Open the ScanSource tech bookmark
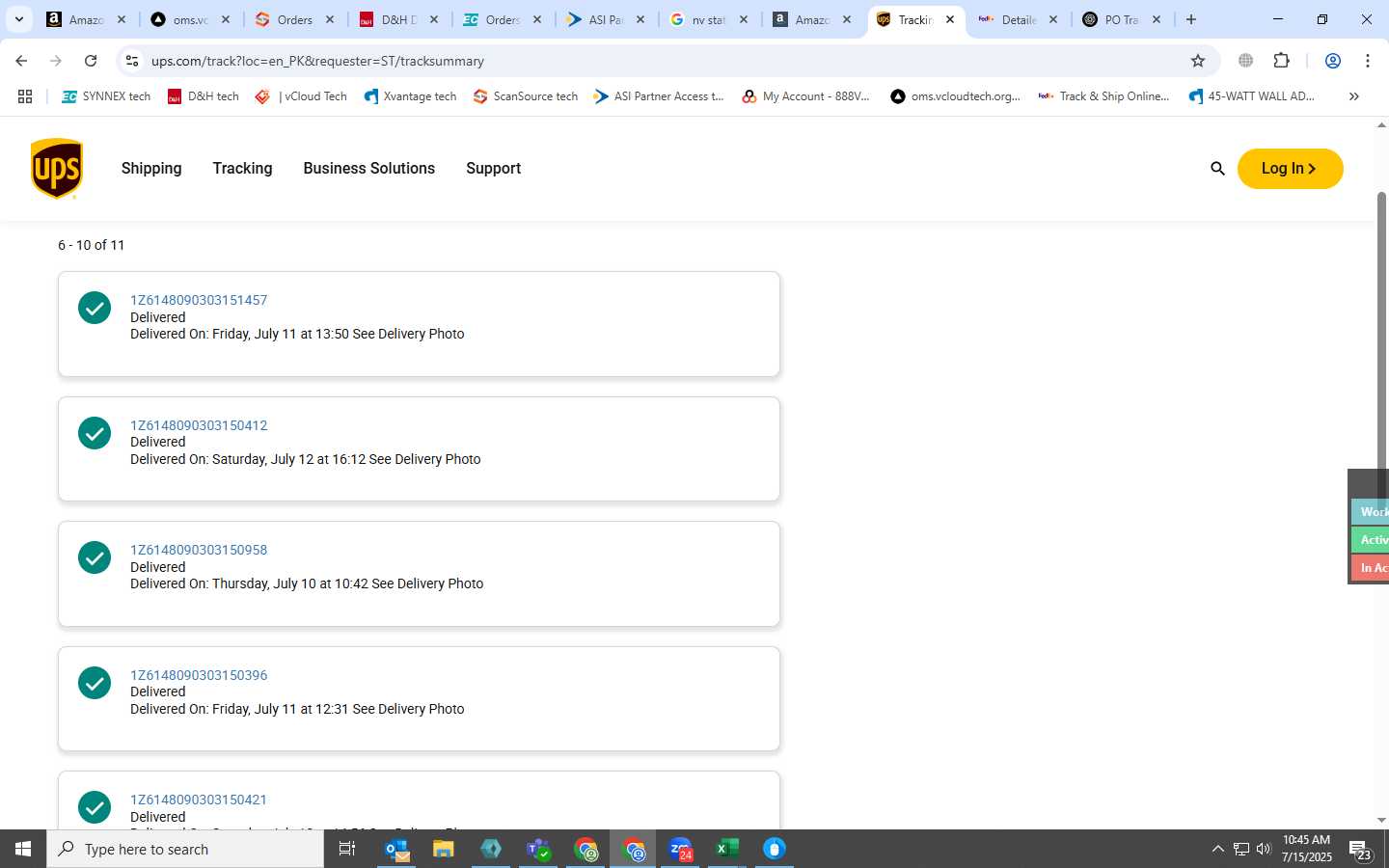This screenshot has width=1389, height=868. coord(526,96)
